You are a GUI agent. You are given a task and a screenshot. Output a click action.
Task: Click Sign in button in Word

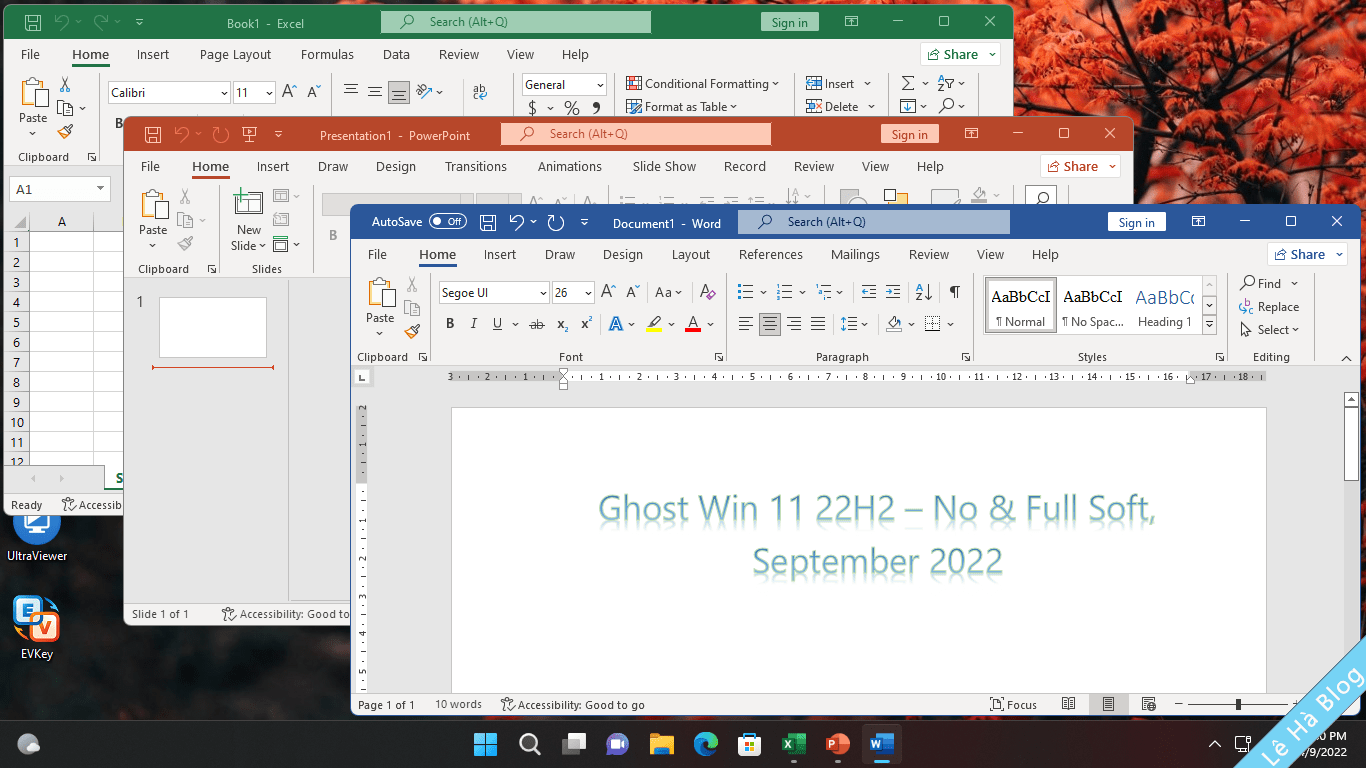pos(1136,222)
